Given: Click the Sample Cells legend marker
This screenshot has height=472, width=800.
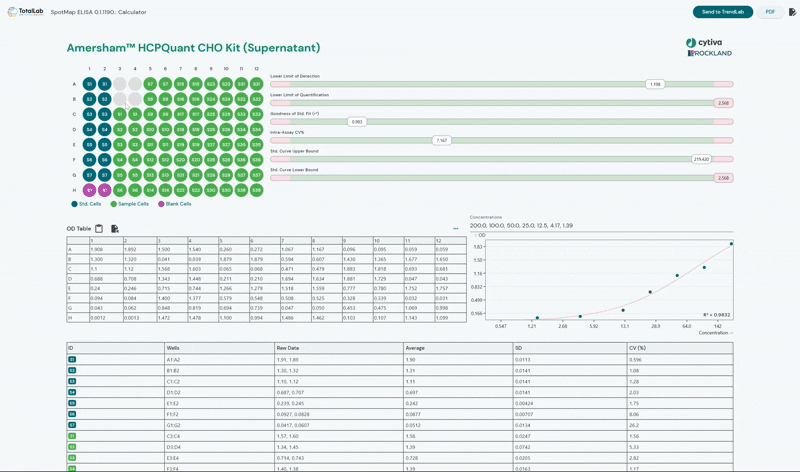Looking at the screenshot, I should [x=114, y=204].
